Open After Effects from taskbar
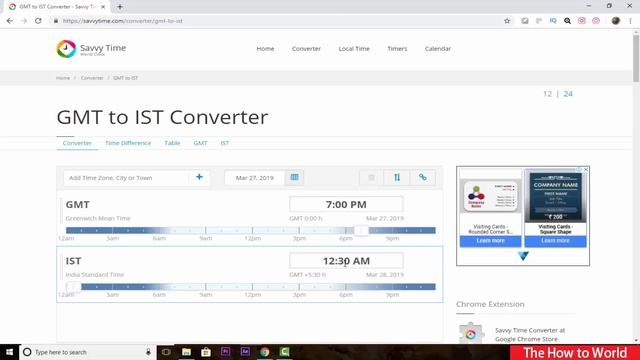Screen dimensions: 640x360 pyautogui.click(x=245, y=351)
